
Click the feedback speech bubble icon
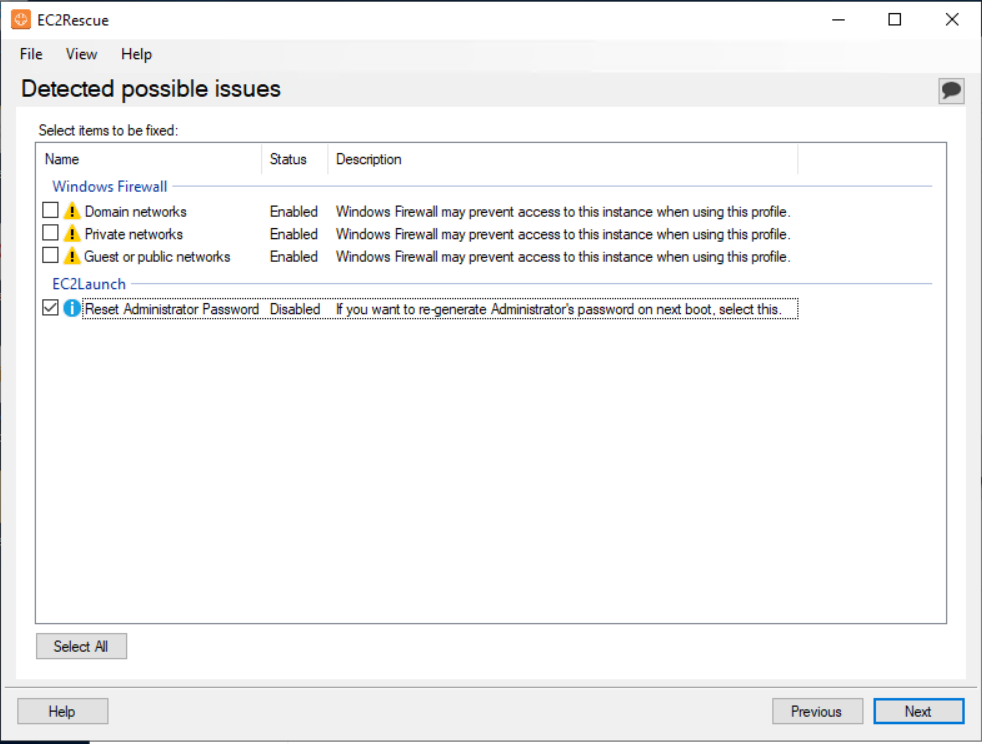951,91
